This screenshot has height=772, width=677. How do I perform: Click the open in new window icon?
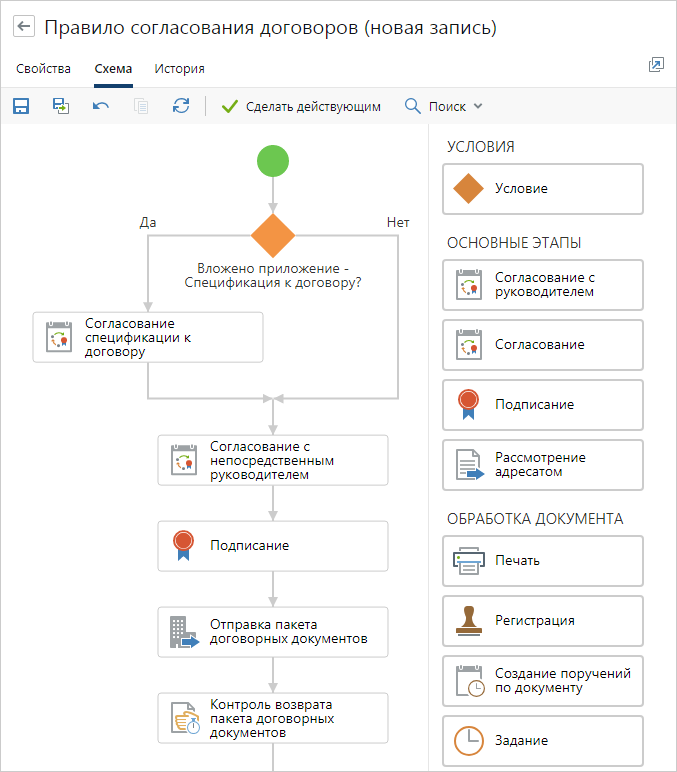pyautogui.click(x=656, y=65)
